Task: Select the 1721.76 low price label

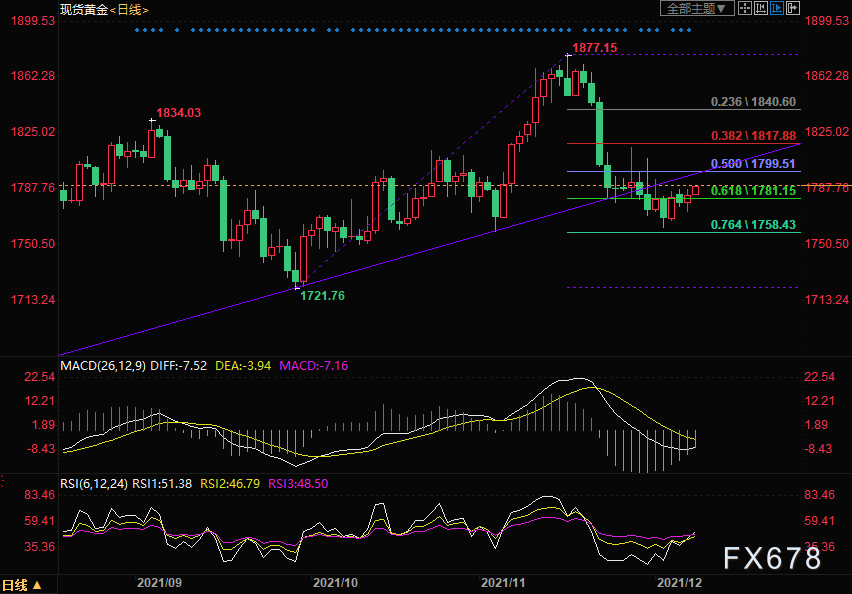Action: (322, 296)
